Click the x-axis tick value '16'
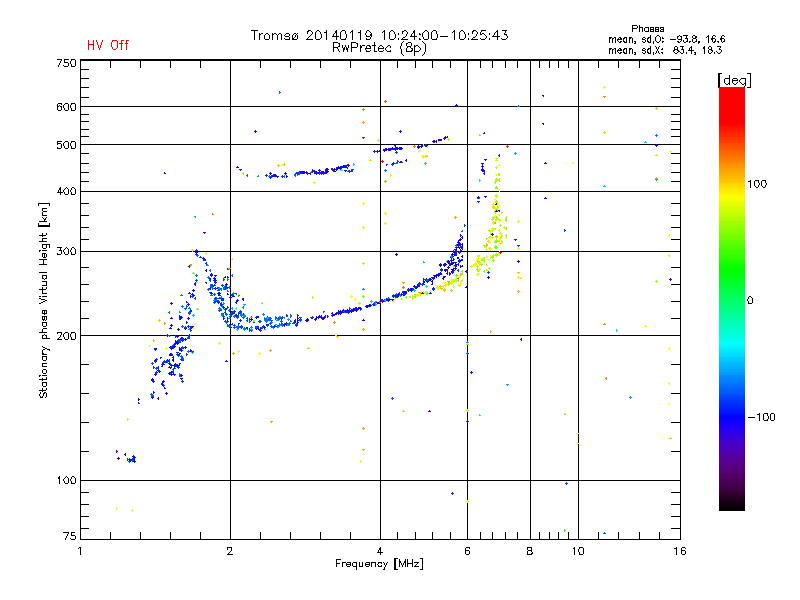This screenshot has height=600, width=800. click(x=680, y=551)
